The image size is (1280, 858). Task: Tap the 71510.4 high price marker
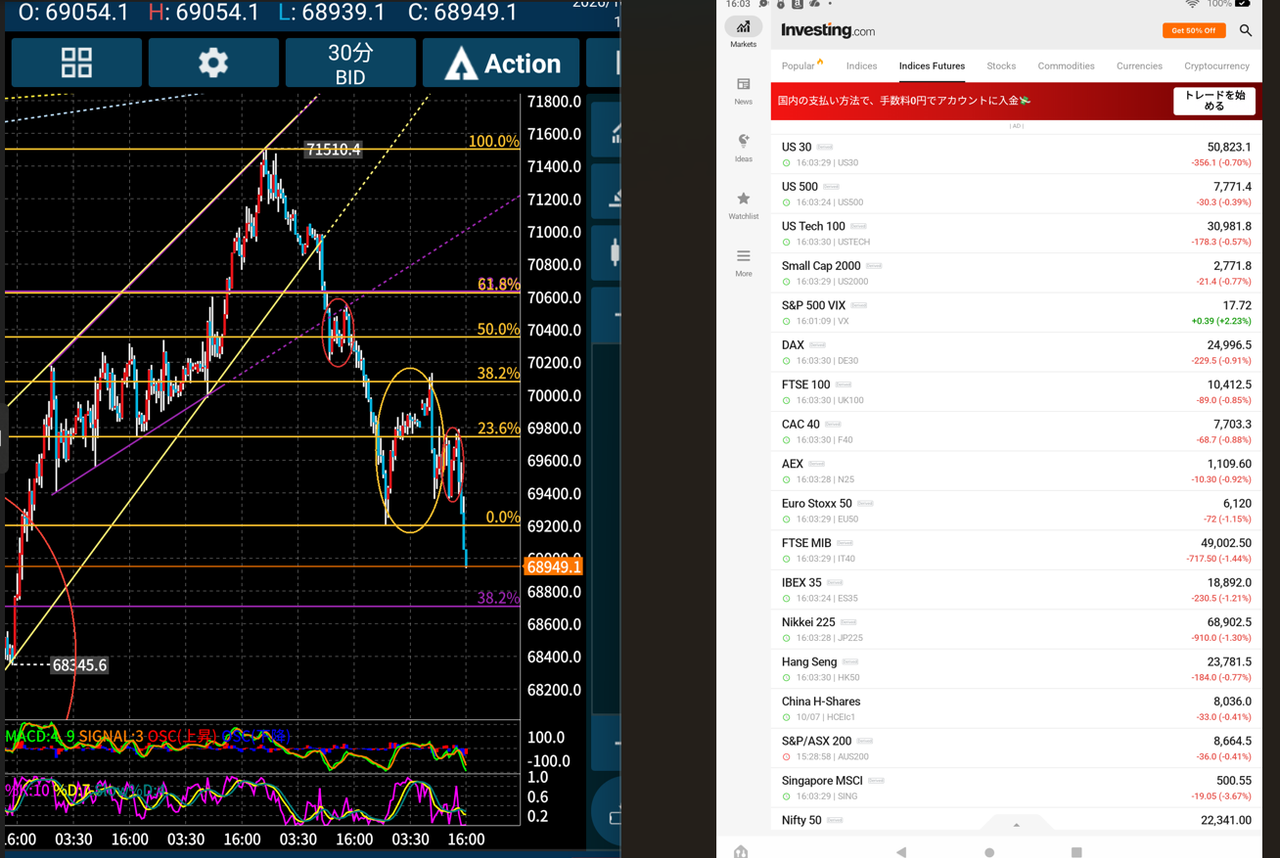333,149
